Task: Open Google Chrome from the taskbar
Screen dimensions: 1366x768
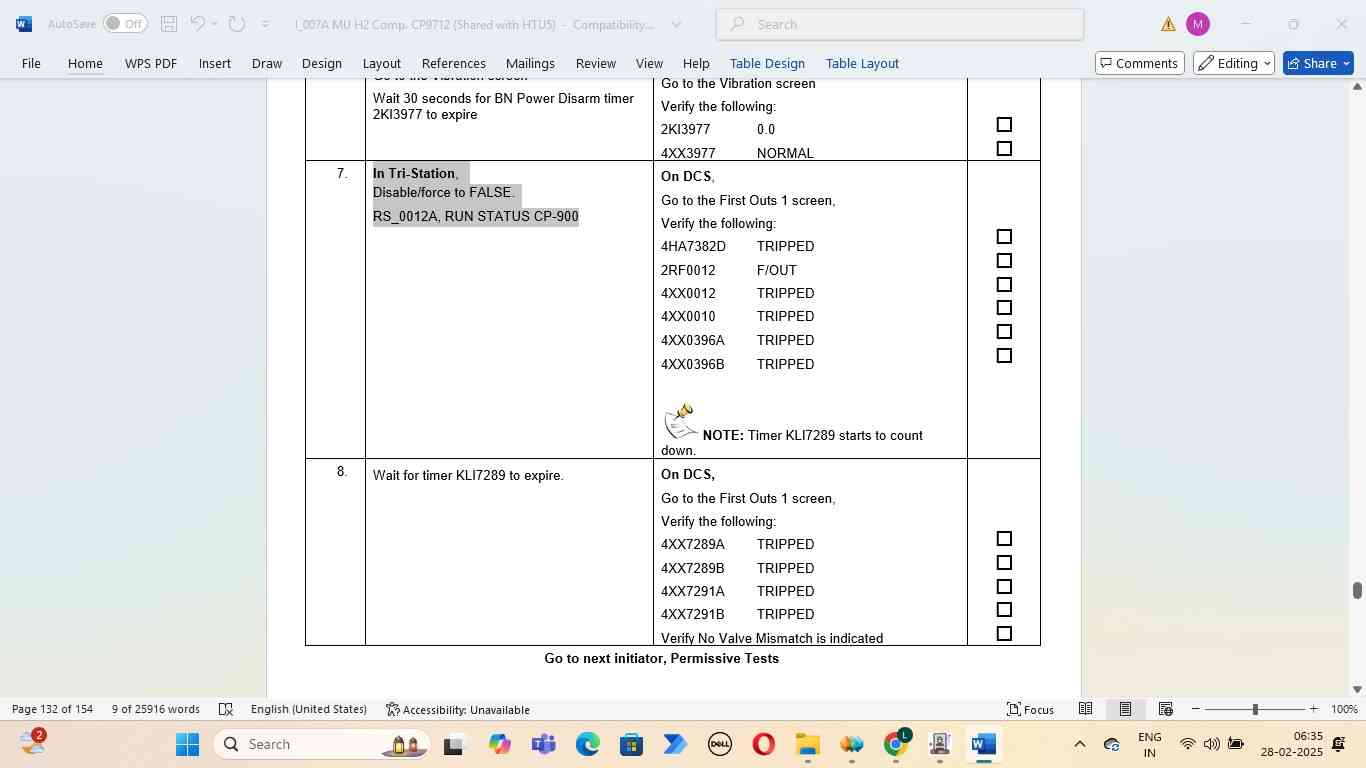Action: click(896, 744)
